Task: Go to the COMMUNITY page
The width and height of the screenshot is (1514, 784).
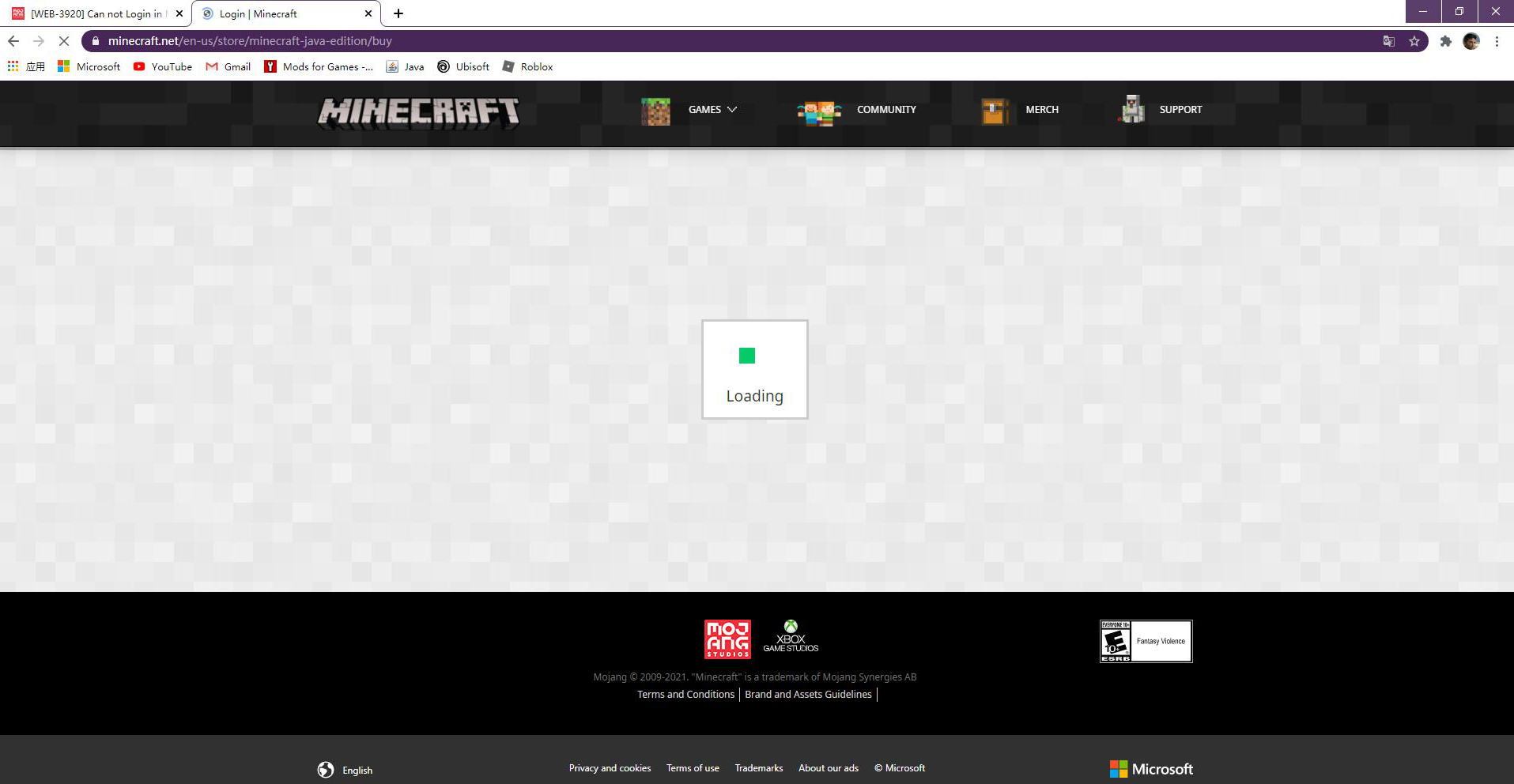Action: point(886,110)
